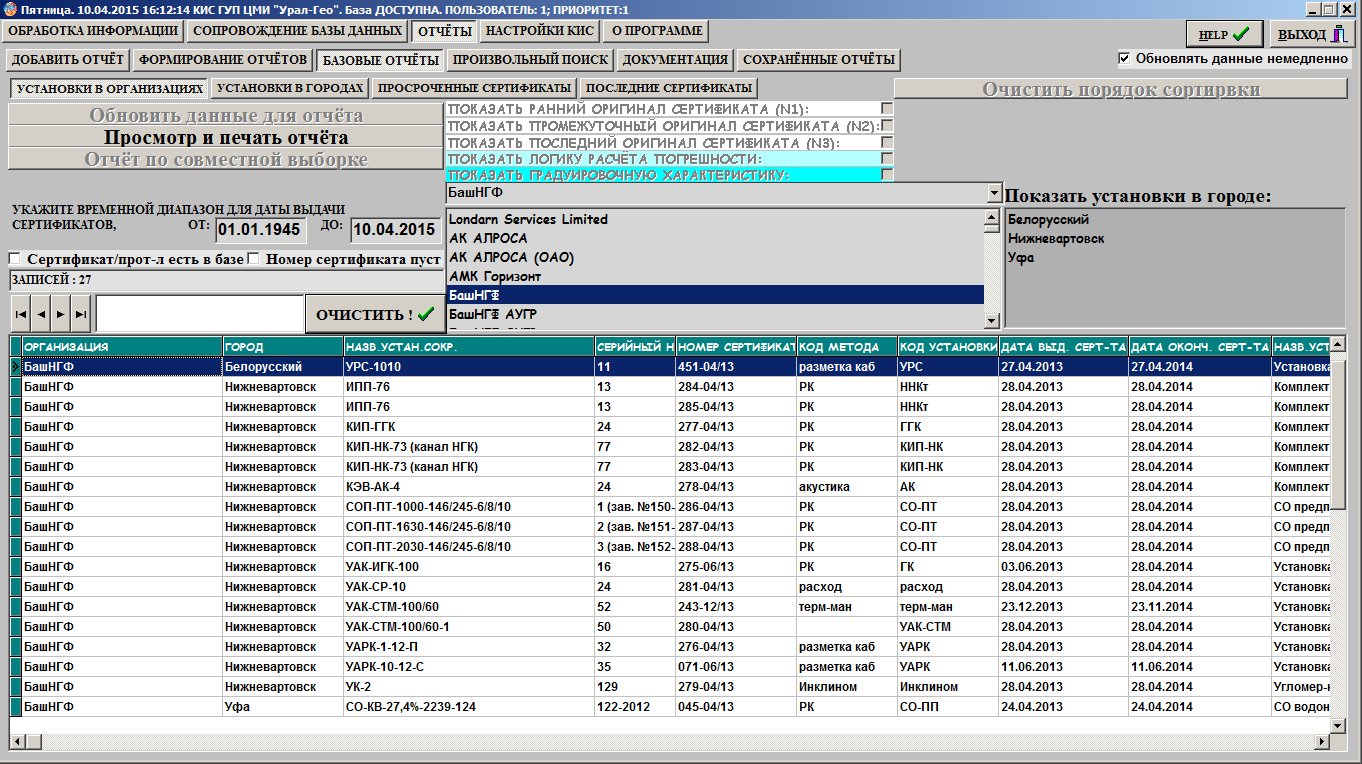Click Отчёт по совместной выборке button
The height and width of the screenshot is (764, 1362).
click(x=226, y=159)
